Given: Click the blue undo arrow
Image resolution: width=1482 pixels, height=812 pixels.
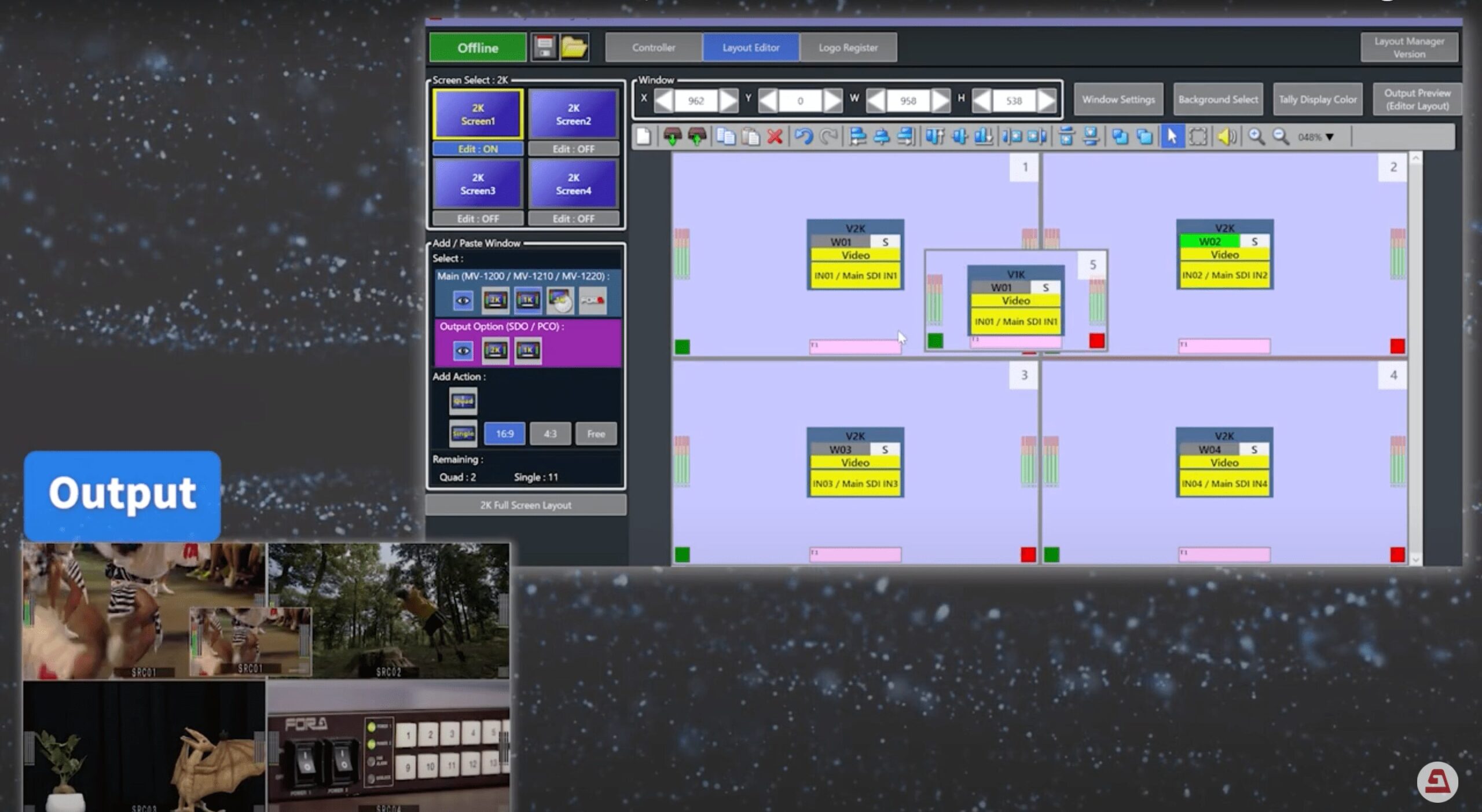Looking at the screenshot, I should pos(804,137).
